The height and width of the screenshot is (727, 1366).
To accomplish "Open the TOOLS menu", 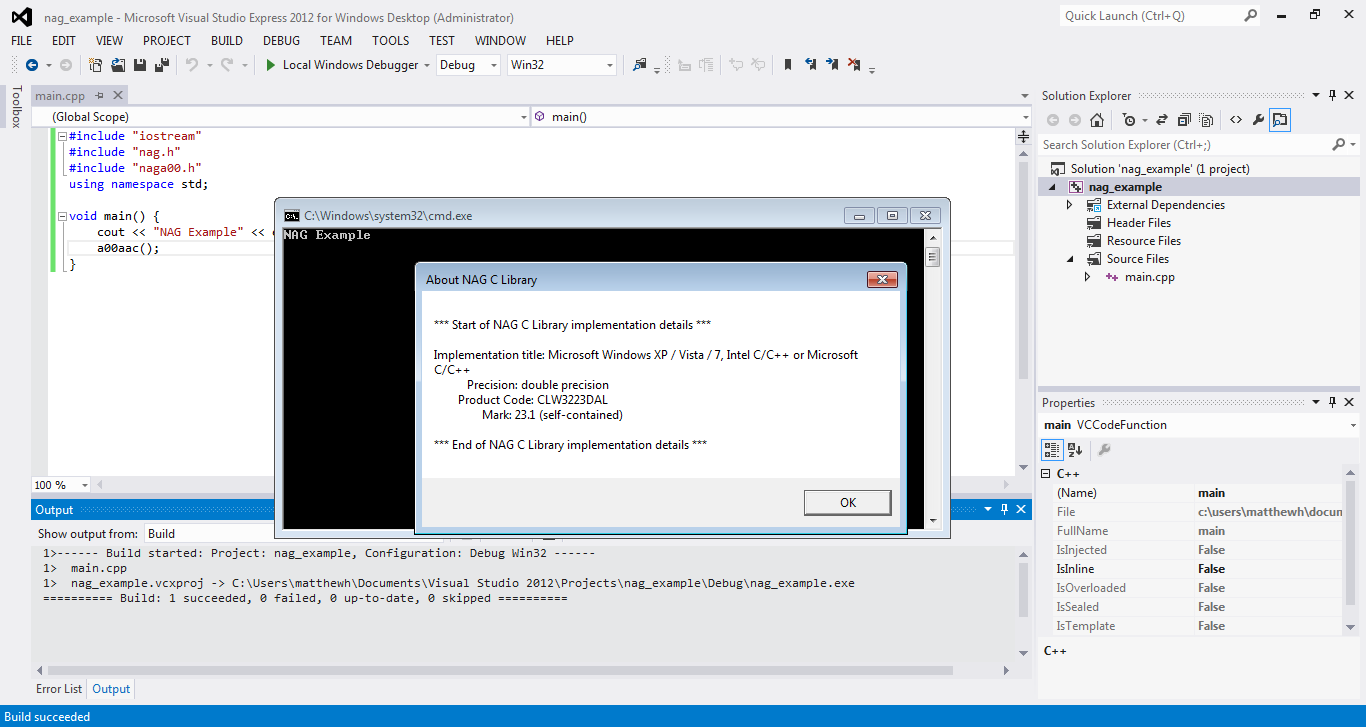I will point(390,41).
